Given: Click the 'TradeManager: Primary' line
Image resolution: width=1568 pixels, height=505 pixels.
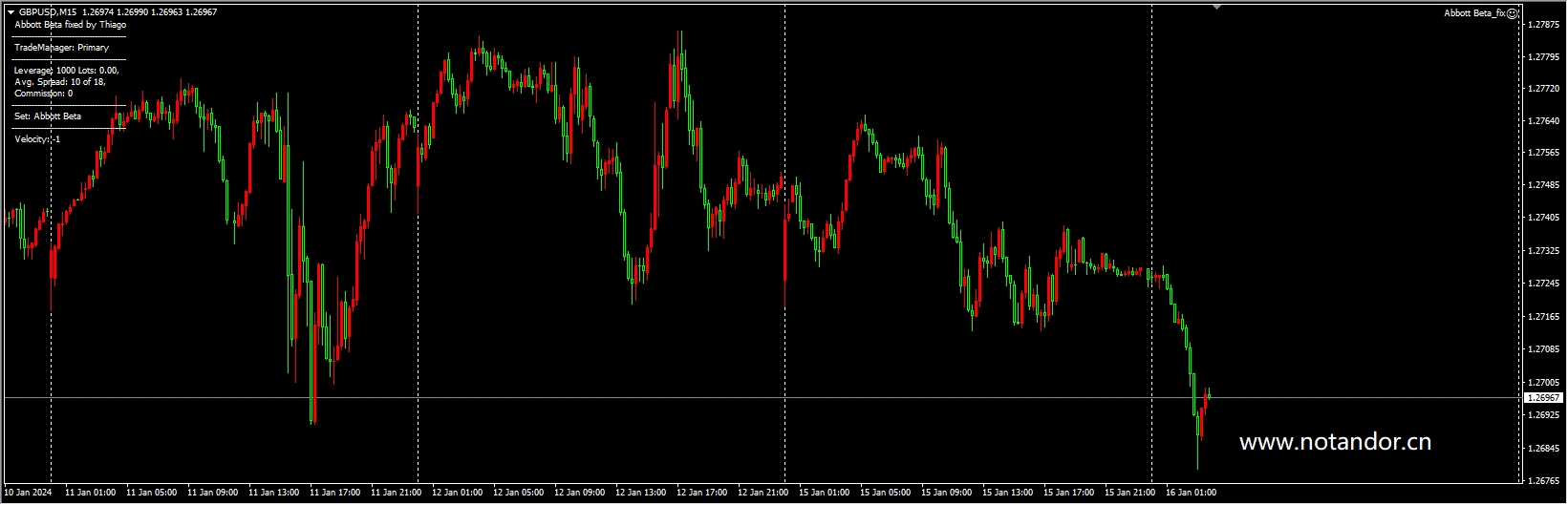Looking at the screenshot, I should click(61, 48).
